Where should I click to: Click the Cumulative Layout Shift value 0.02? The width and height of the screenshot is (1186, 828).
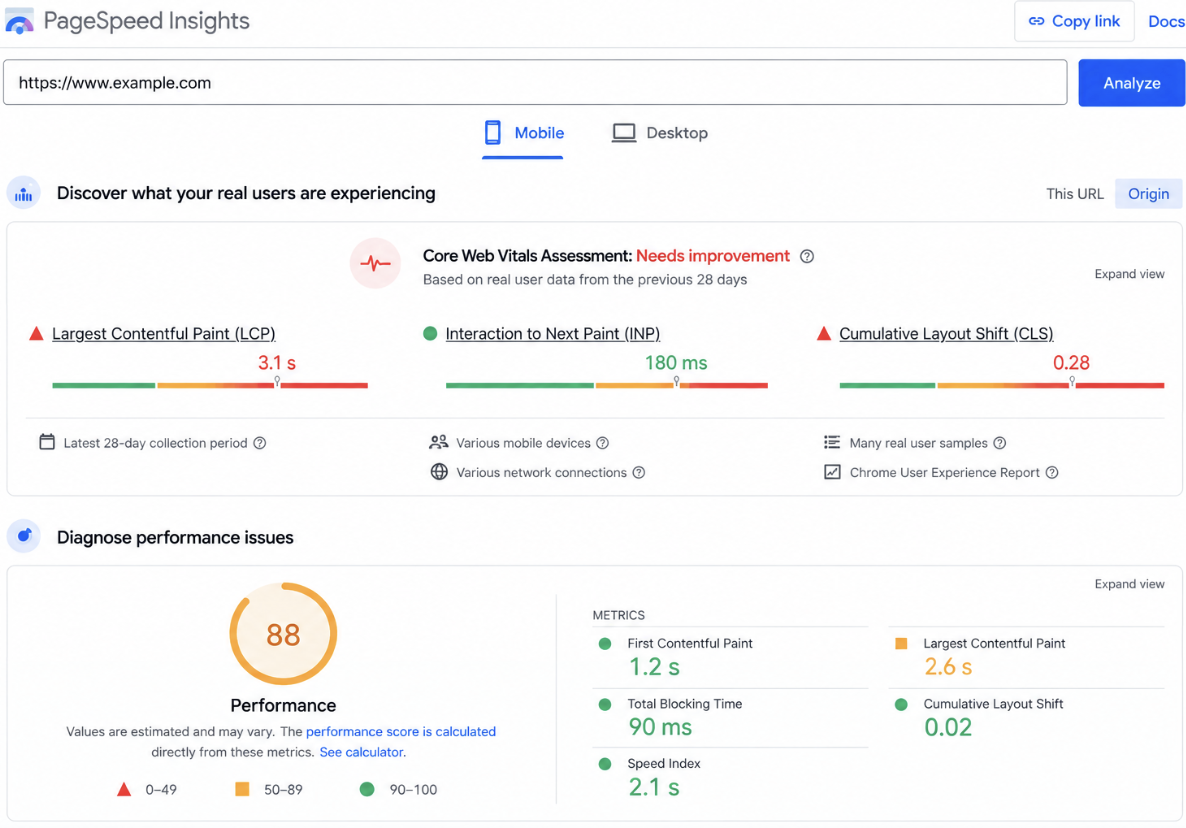[x=948, y=727]
